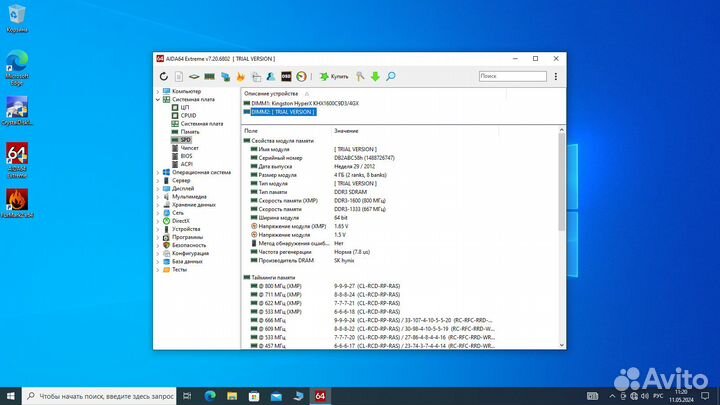The width and height of the screenshot is (720, 405).
Task: Open the OSD panel toolbar icon
Action: (286, 77)
